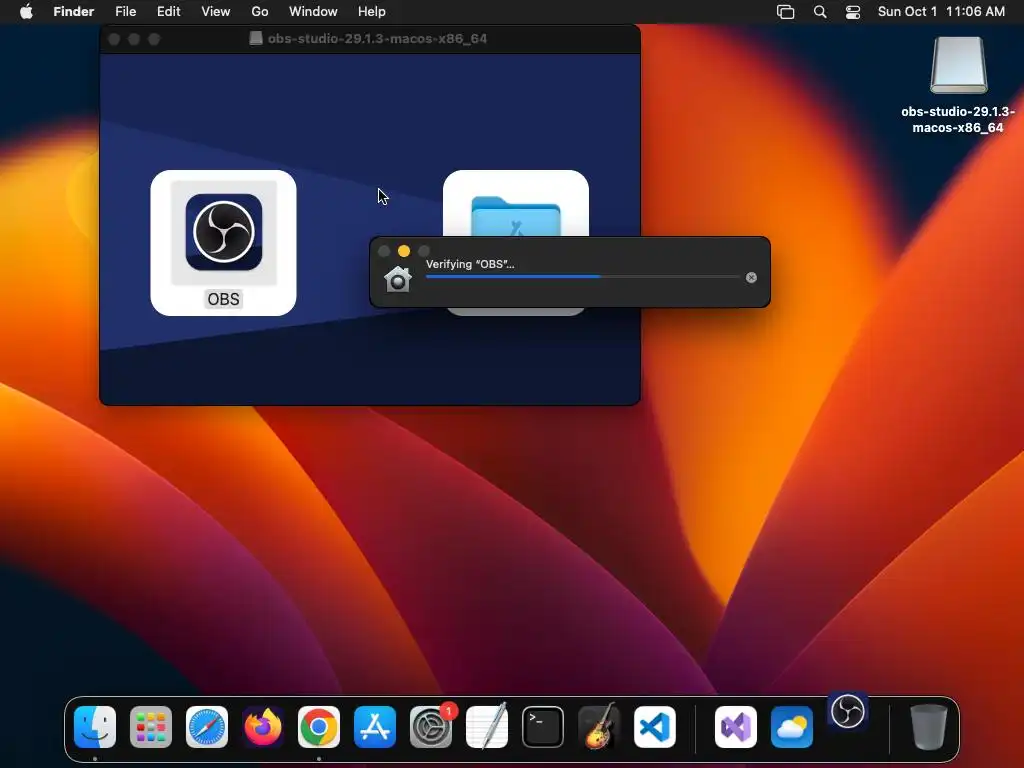This screenshot has width=1024, height=768.
Task: Click the Verifying "OBS"… status text
Action: coord(470,264)
